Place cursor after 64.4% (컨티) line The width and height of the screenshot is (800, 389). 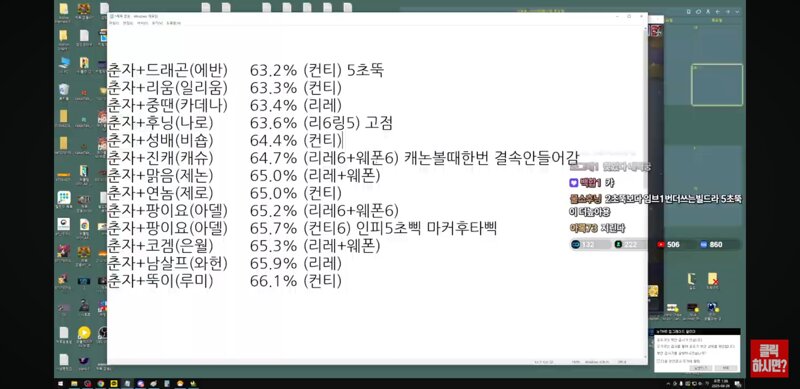click(341, 140)
